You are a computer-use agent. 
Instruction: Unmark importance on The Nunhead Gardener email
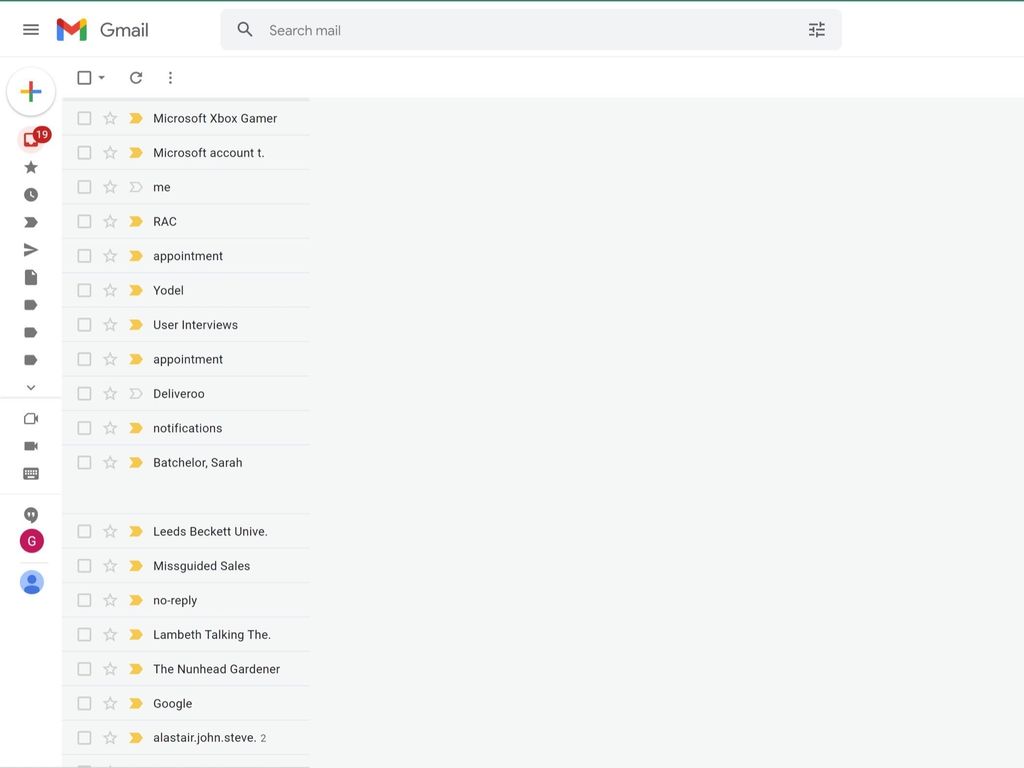(136, 669)
